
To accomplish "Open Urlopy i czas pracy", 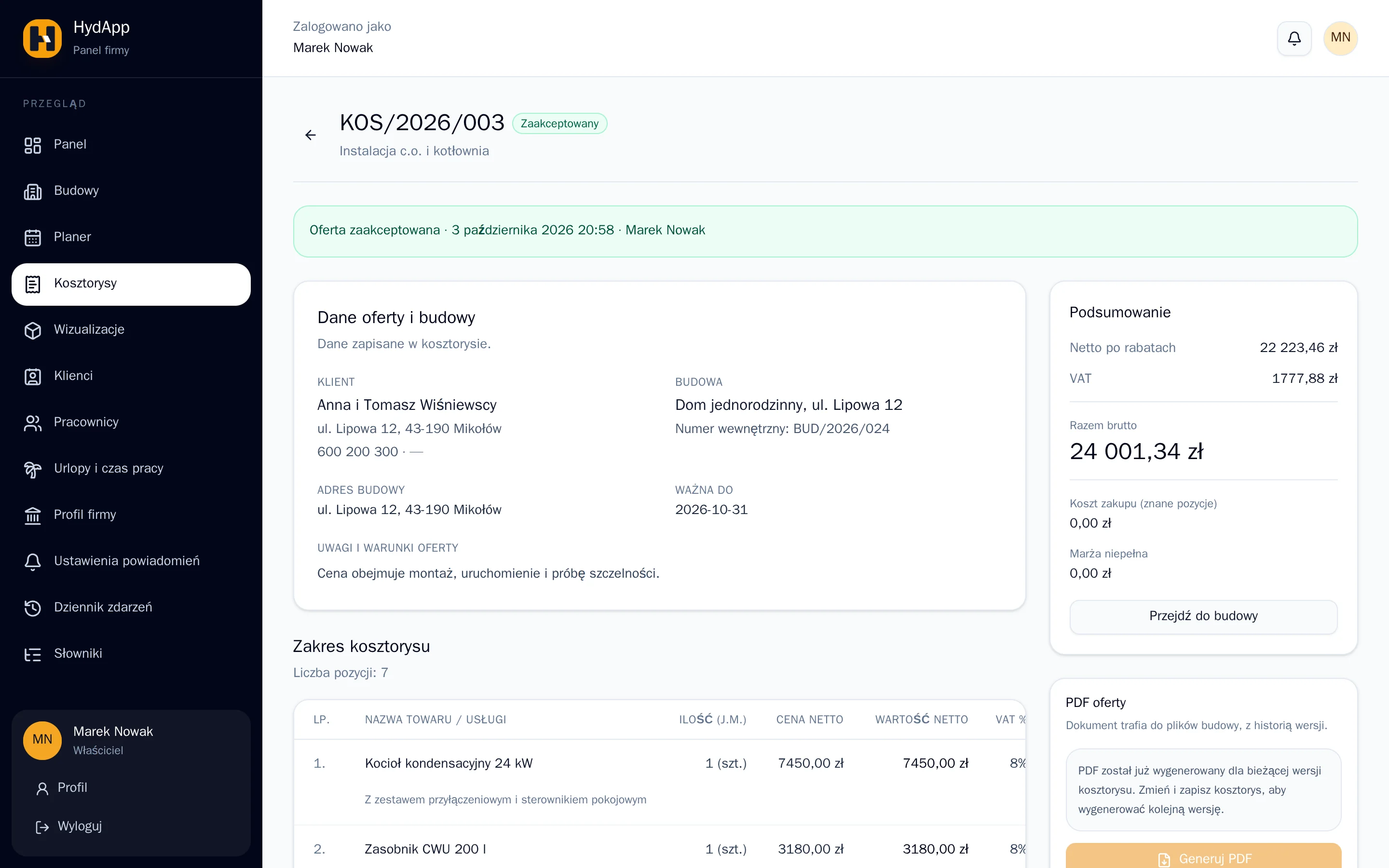I will pos(131,470).
